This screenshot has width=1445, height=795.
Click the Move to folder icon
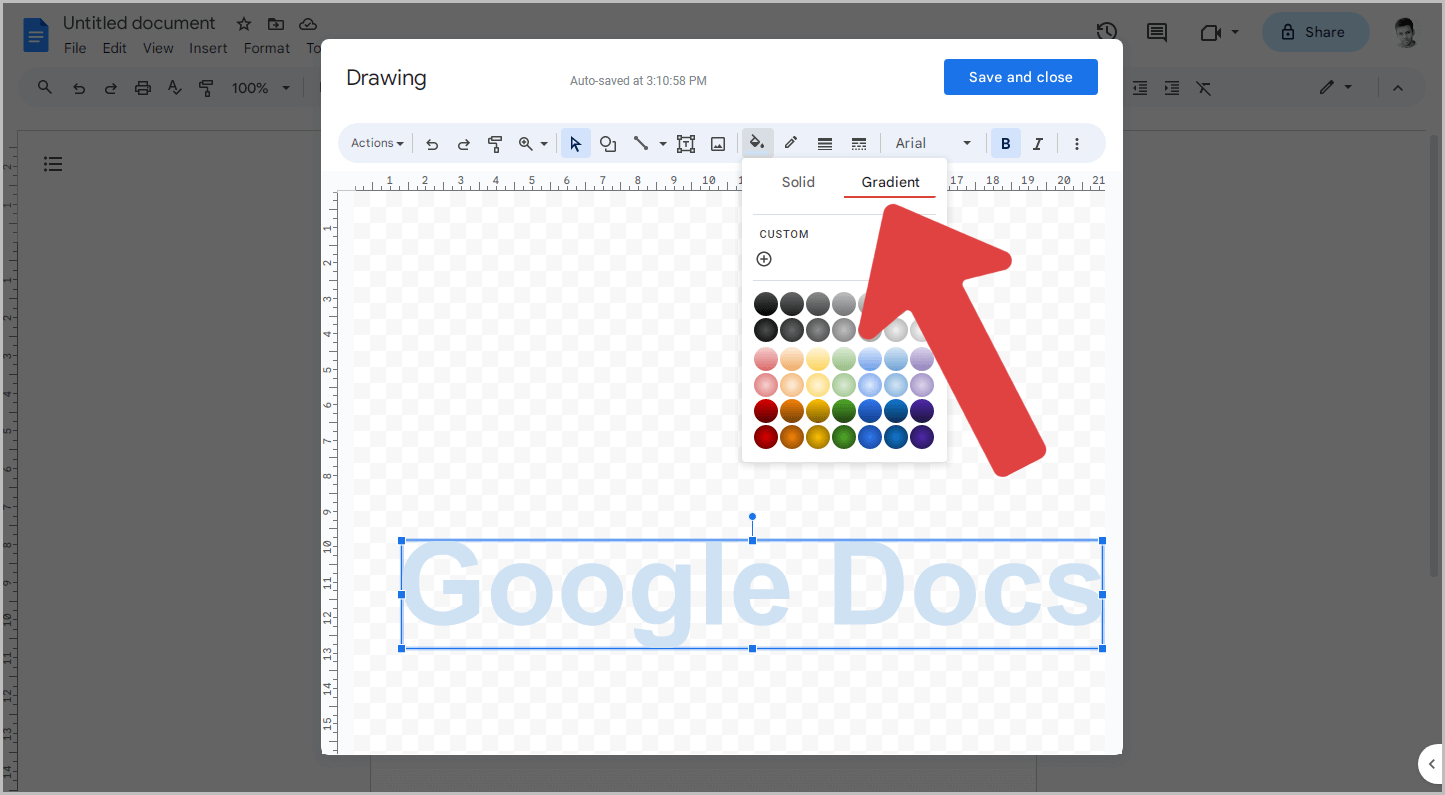pyautogui.click(x=276, y=24)
